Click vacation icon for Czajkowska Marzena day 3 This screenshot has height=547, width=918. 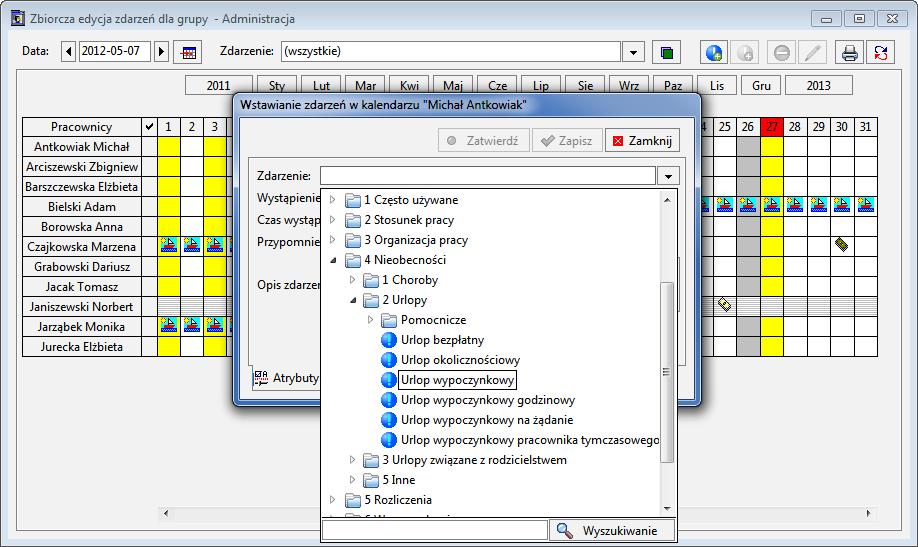pyautogui.click(x=215, y=245)
